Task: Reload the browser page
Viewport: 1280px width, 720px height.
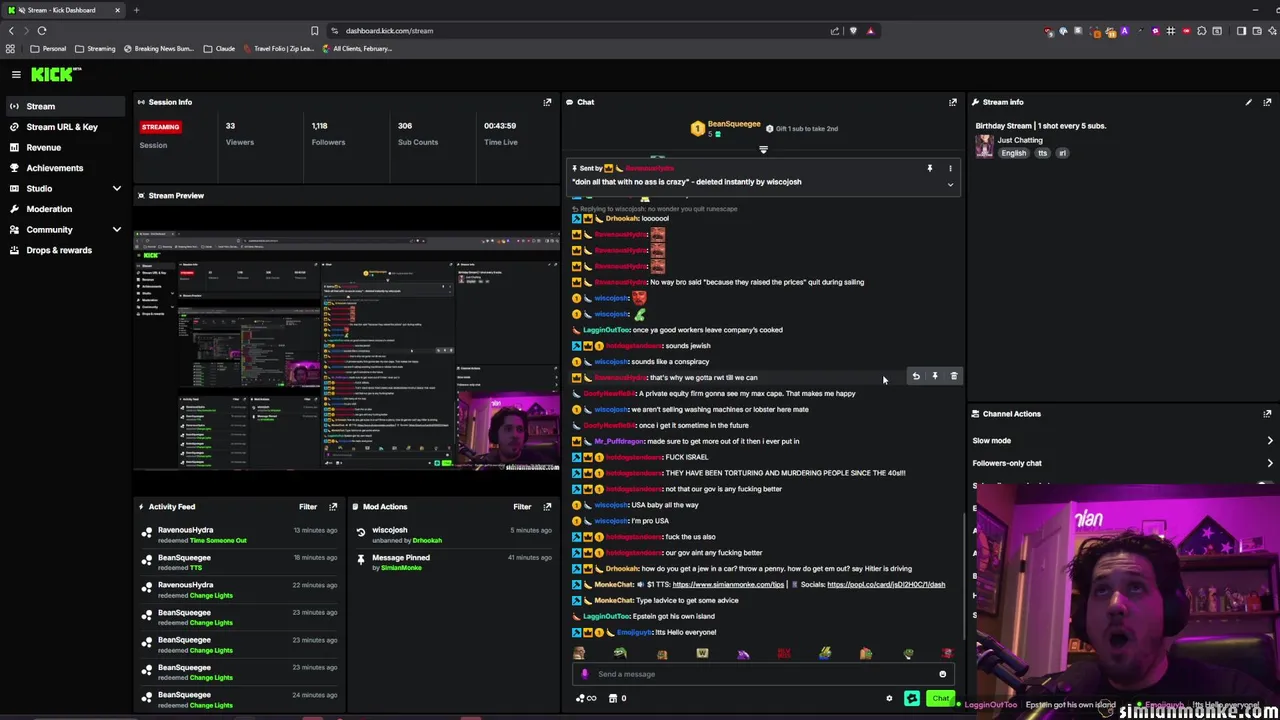Action: click(x=42, y=31)
